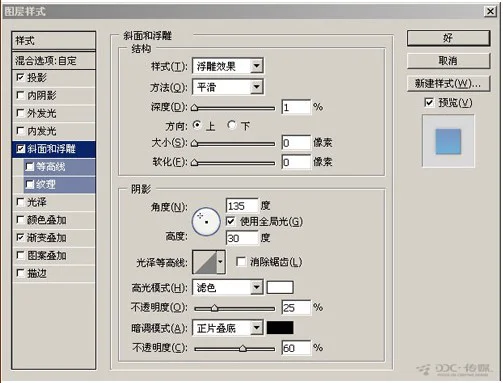Toggle the 消除锯齿 checkbox
Image resolution: width=503 pixels, height=383 pixels.
[240, 262]
